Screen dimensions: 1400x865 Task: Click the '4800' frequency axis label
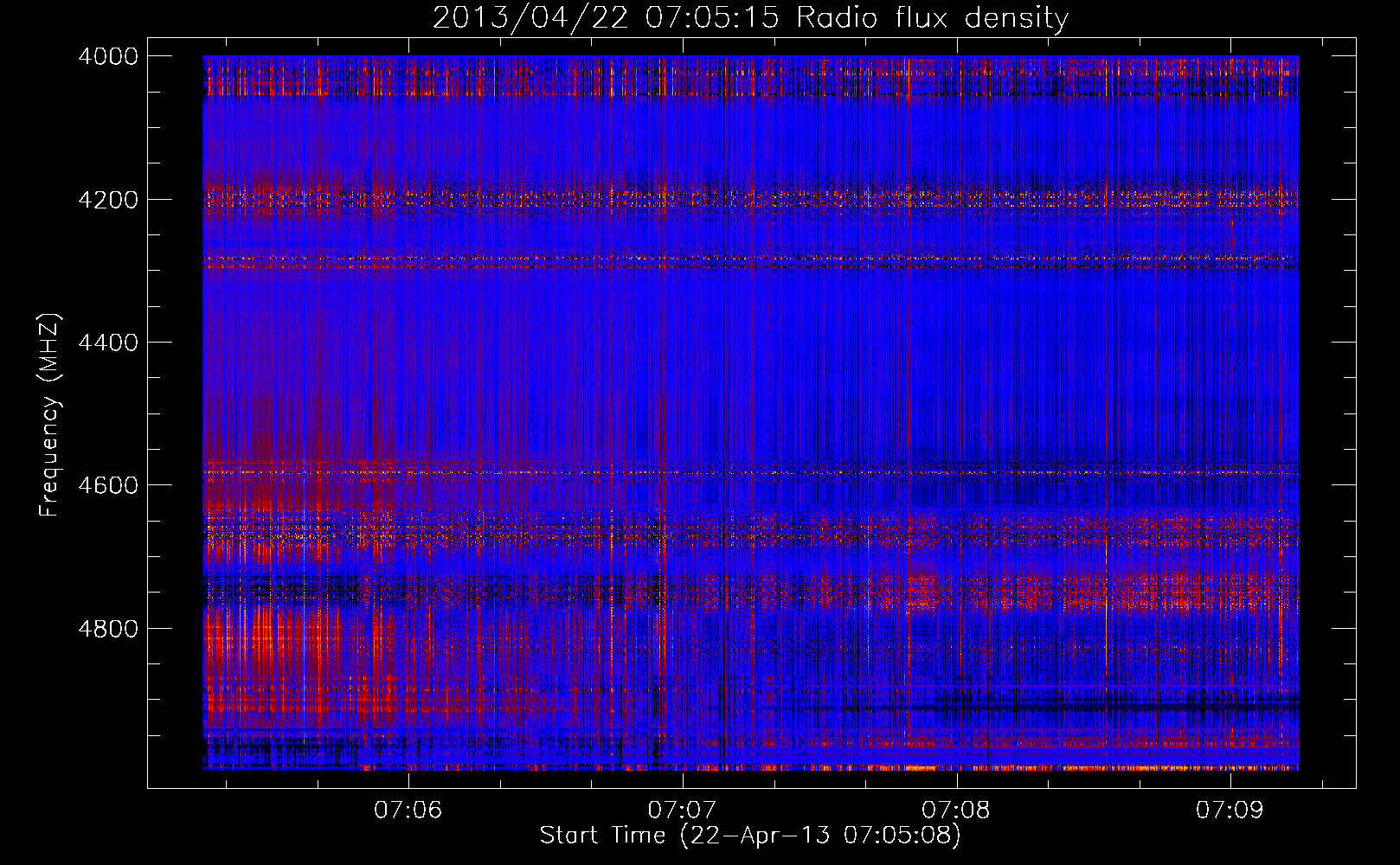(108, 629)
